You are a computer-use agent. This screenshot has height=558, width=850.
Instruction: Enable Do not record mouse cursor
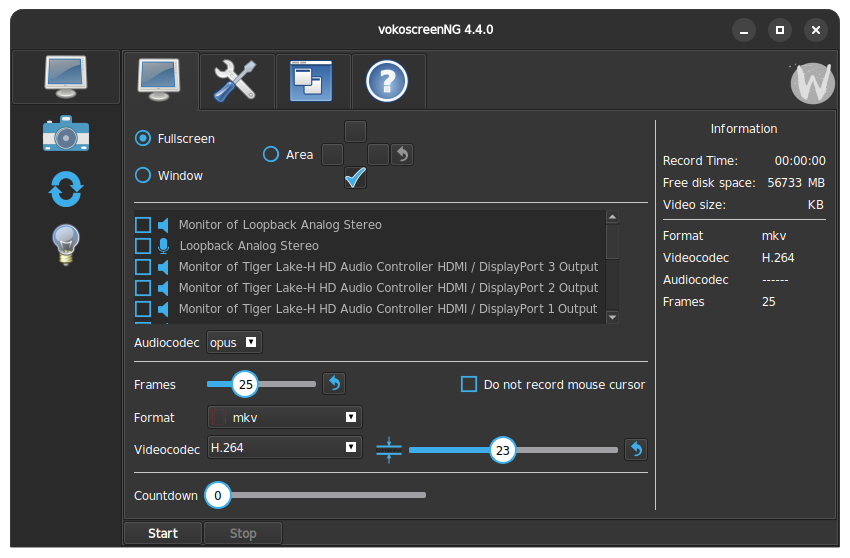[x=468, y=384]
